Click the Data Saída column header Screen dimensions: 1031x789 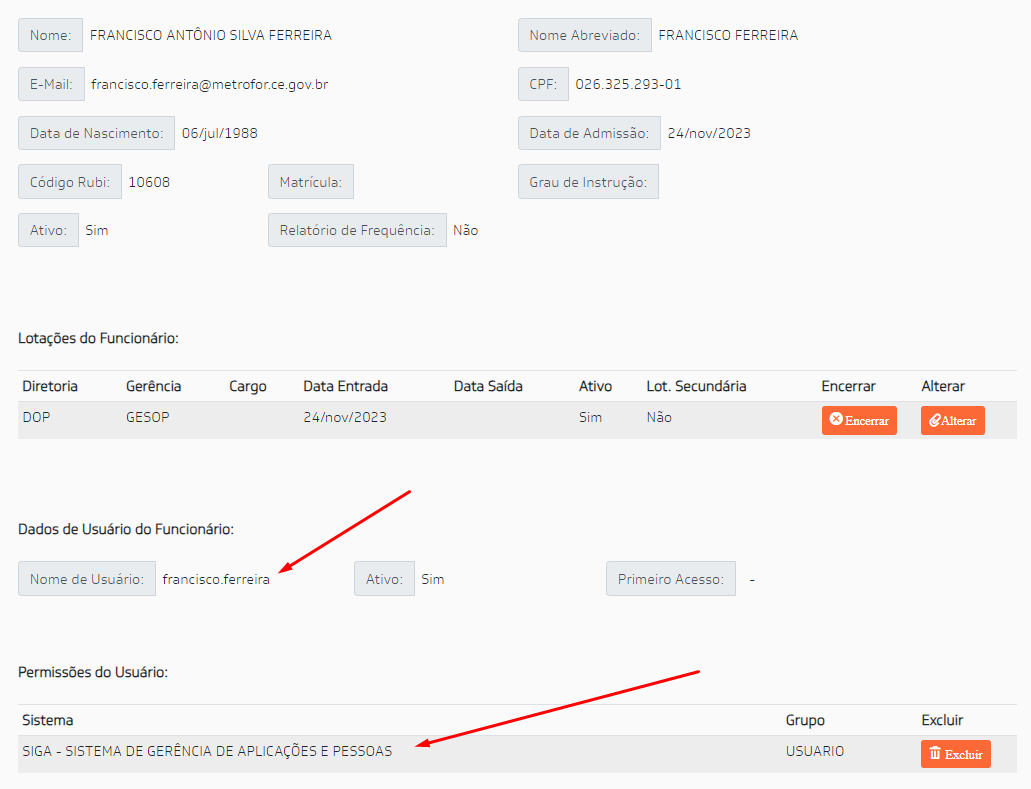(488, 387)
